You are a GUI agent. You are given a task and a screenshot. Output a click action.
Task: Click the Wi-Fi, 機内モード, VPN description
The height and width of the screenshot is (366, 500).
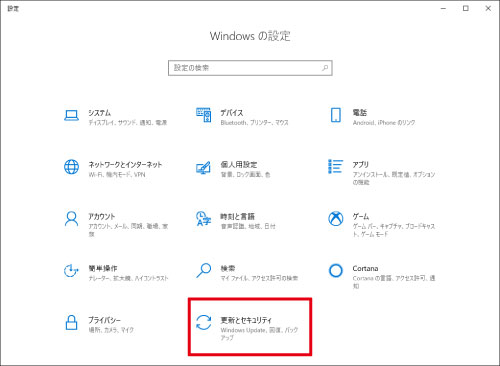(x=117, y=174)
